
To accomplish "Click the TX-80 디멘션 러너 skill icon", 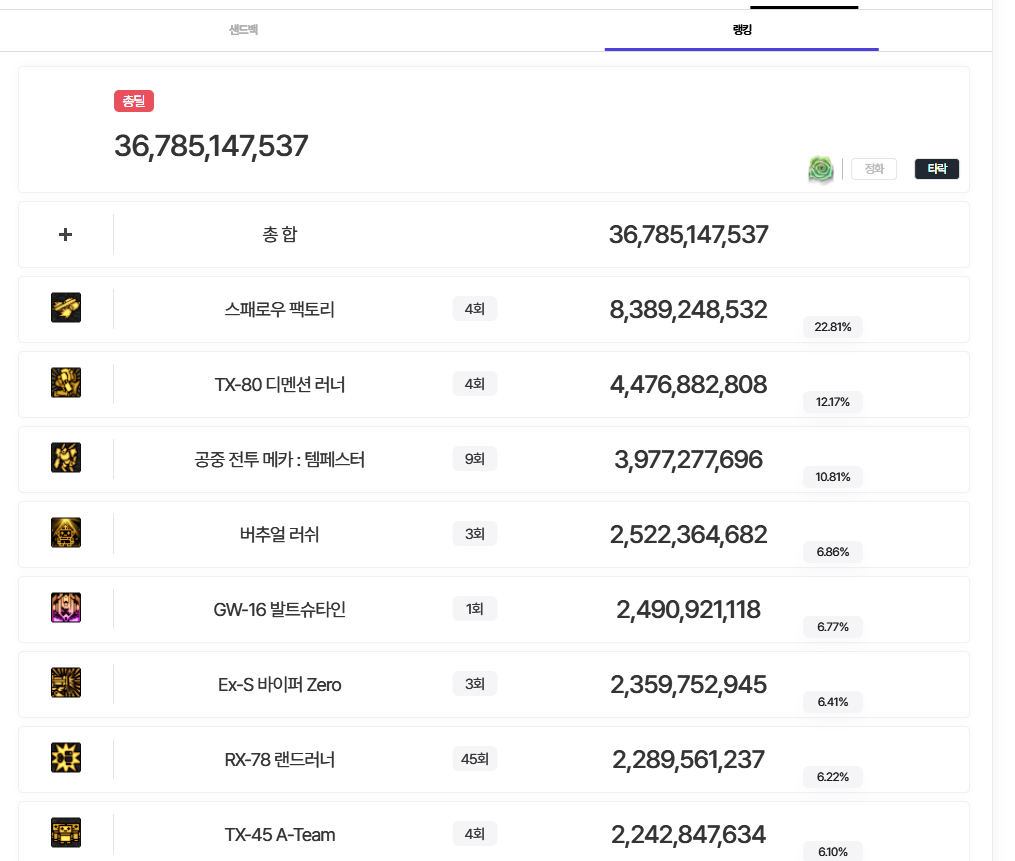I will 66,383.
